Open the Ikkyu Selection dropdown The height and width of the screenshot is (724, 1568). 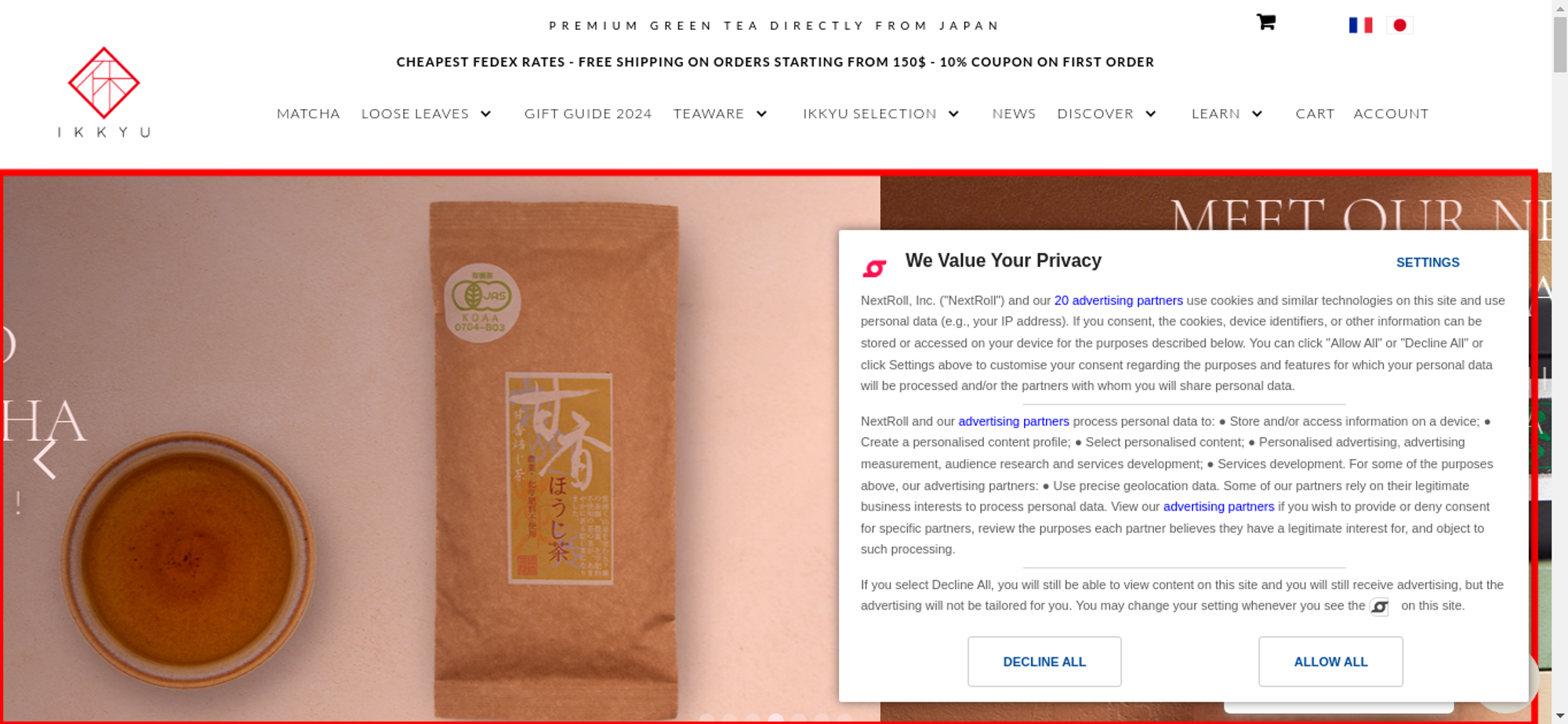point(954,114)
